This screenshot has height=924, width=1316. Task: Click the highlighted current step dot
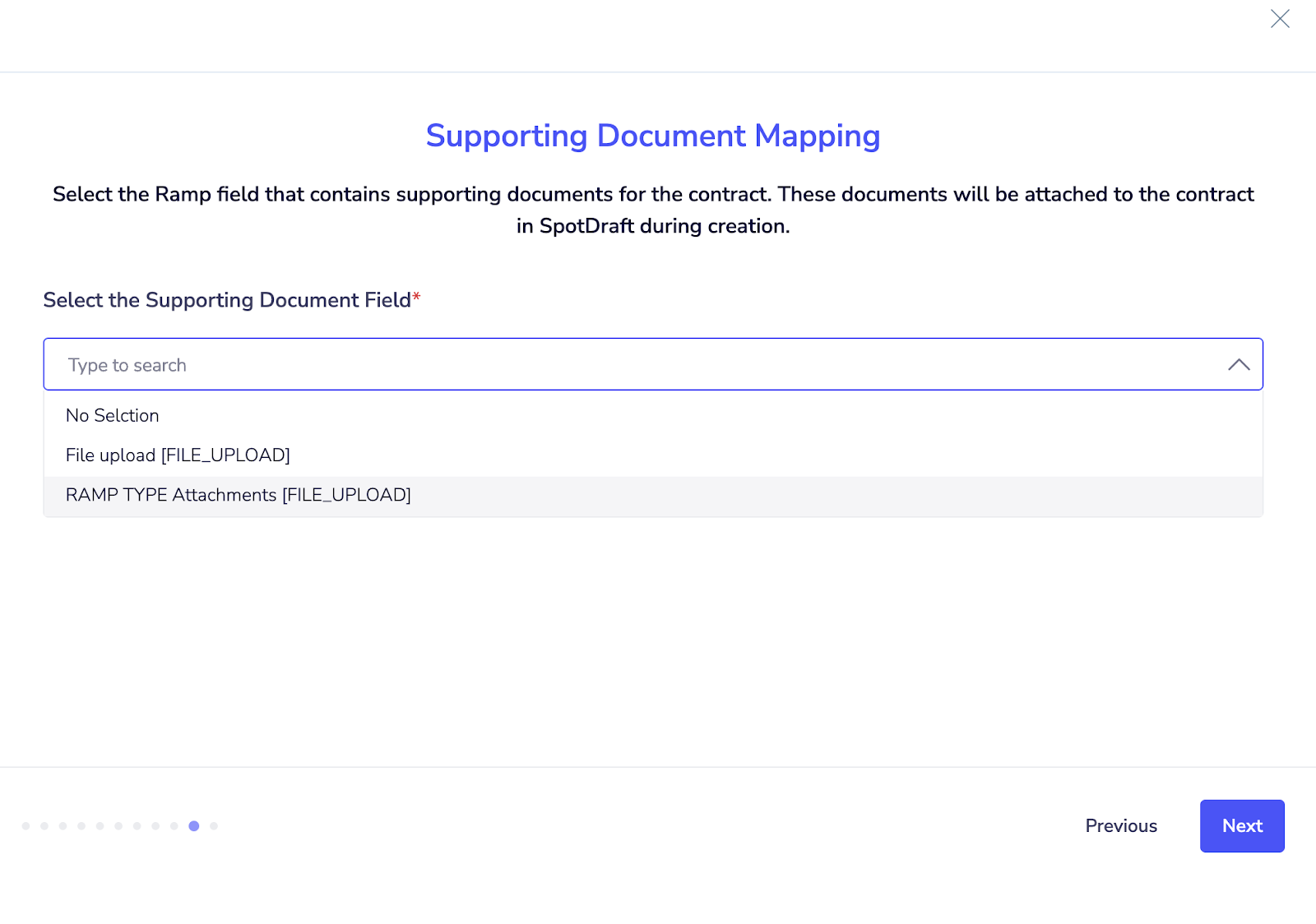(x=194, y=826)
